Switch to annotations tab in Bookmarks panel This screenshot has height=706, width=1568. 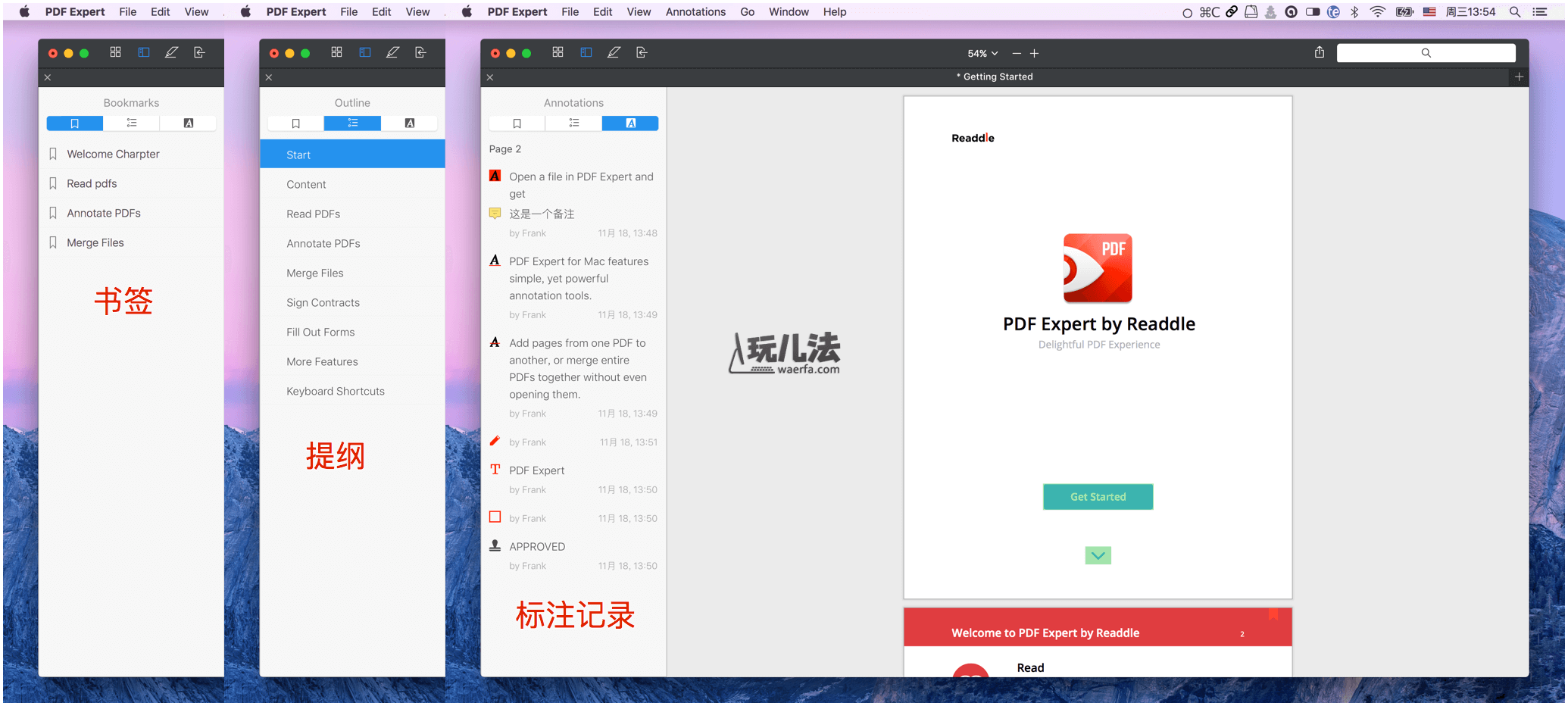189,123
